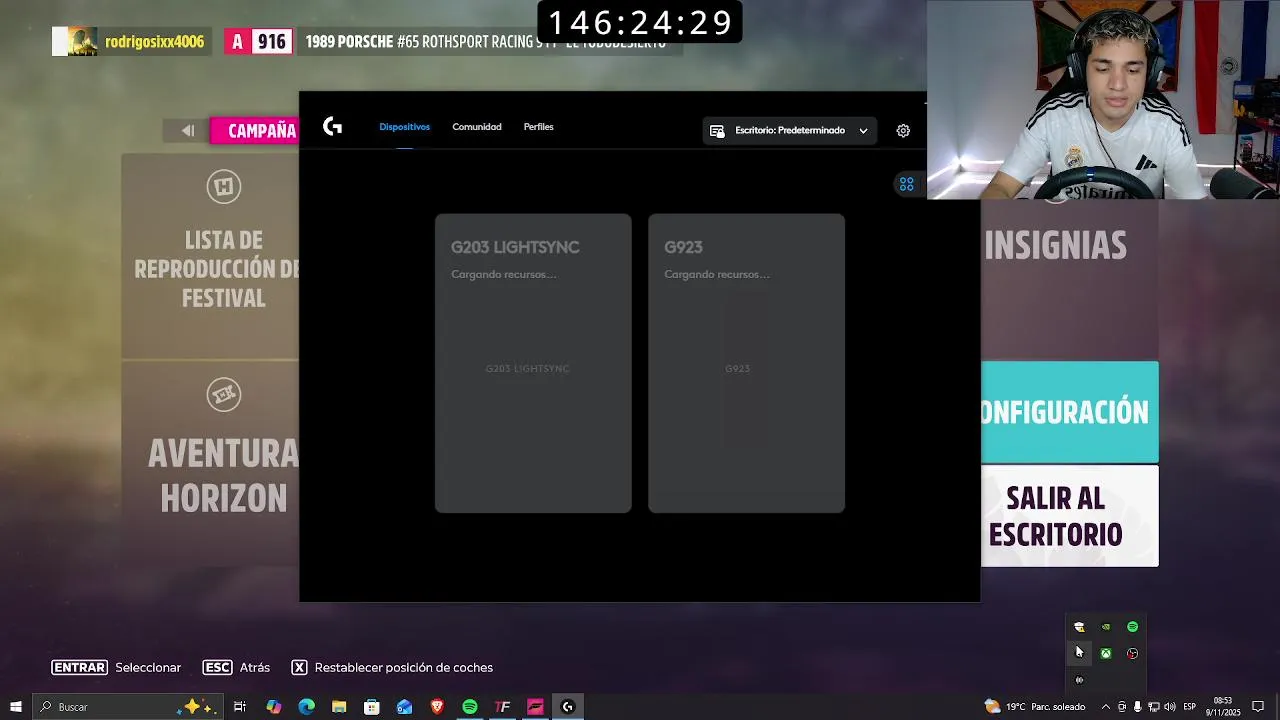Open Lista de Reproducción de Festival tile
This screenshot has height=720, width=1280.
[211, 256]
